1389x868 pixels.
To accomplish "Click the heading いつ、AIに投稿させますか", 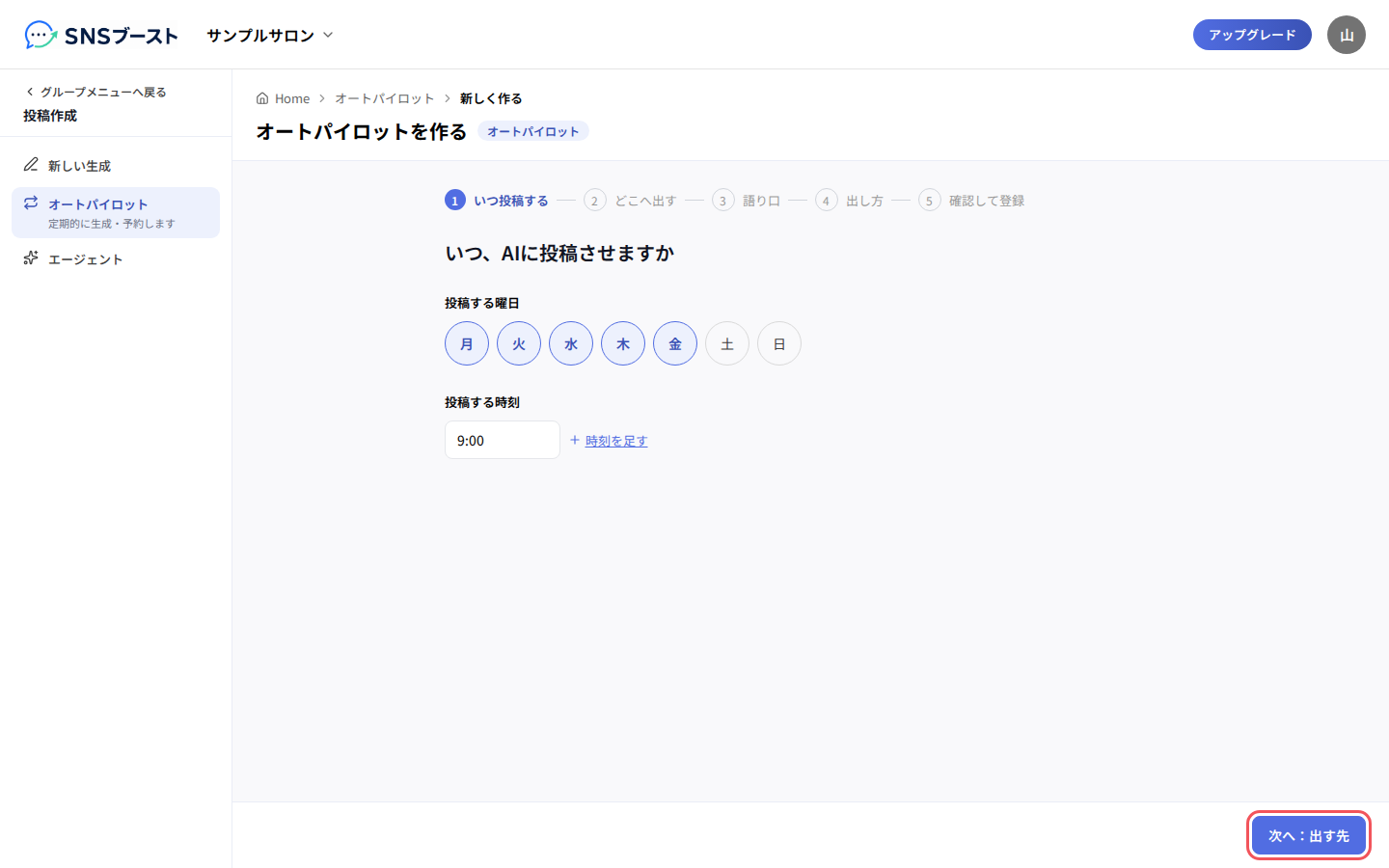I will [x=559, y=254].
